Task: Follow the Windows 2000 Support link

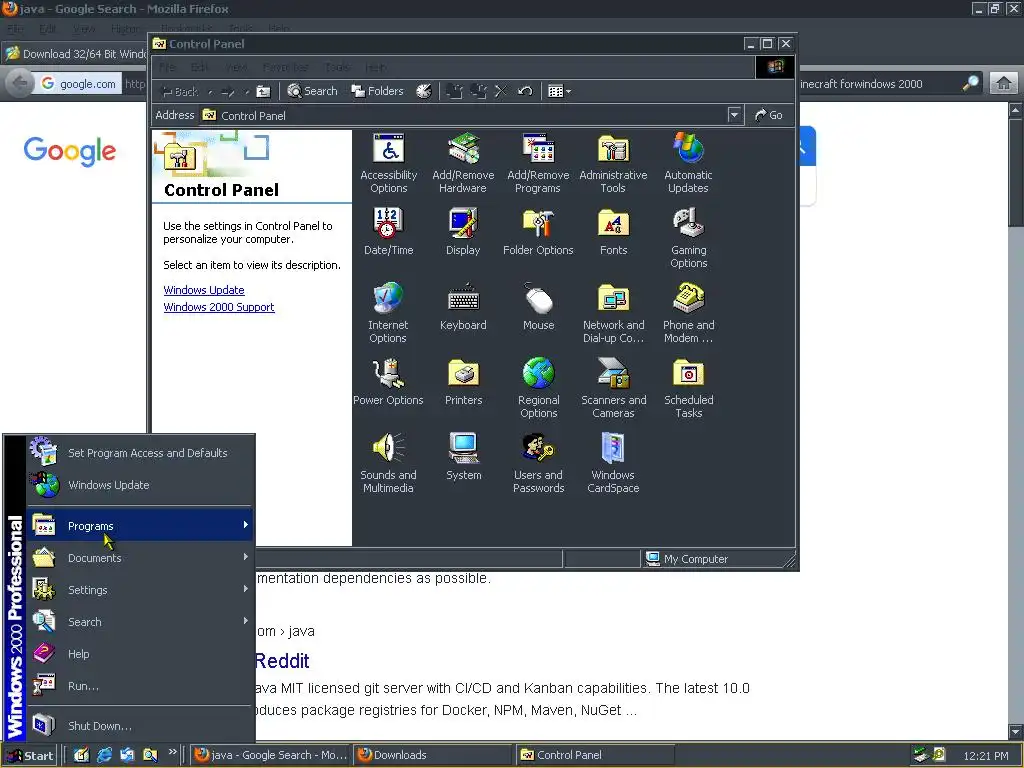Action: pyautogui.click(x=219, y=307)
